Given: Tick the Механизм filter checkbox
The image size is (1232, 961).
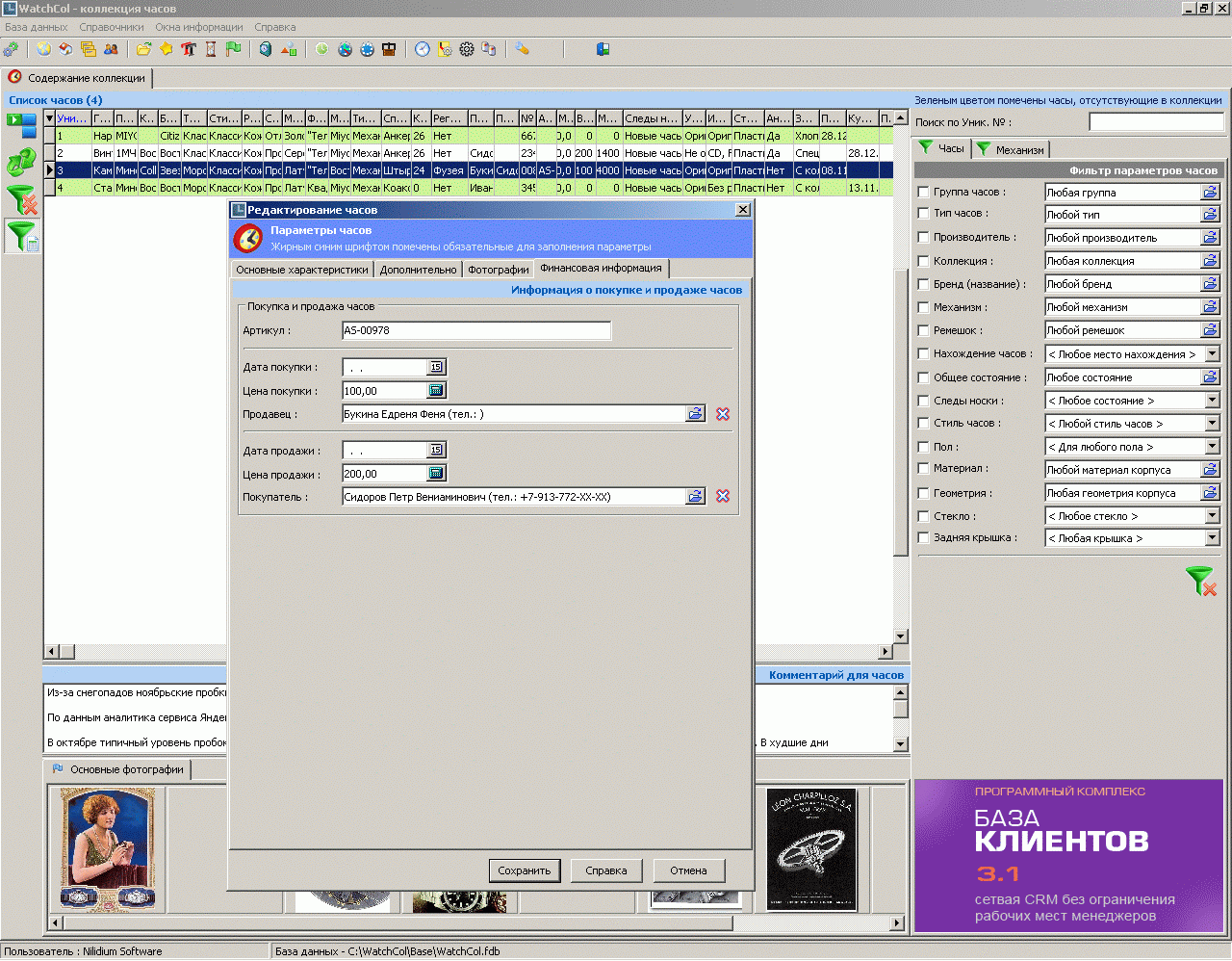Looking at the screenshot, I should [x=924, y=308].
